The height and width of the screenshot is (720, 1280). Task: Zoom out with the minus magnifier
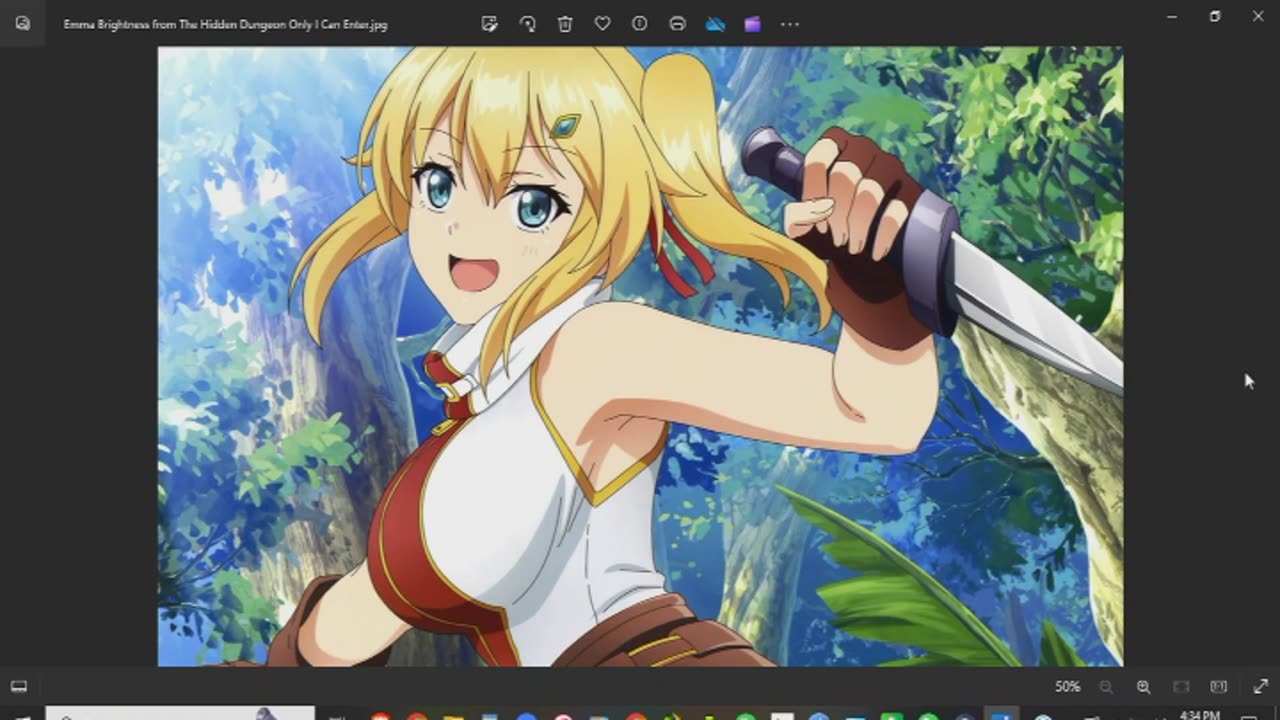click(x=1106, y=687)
